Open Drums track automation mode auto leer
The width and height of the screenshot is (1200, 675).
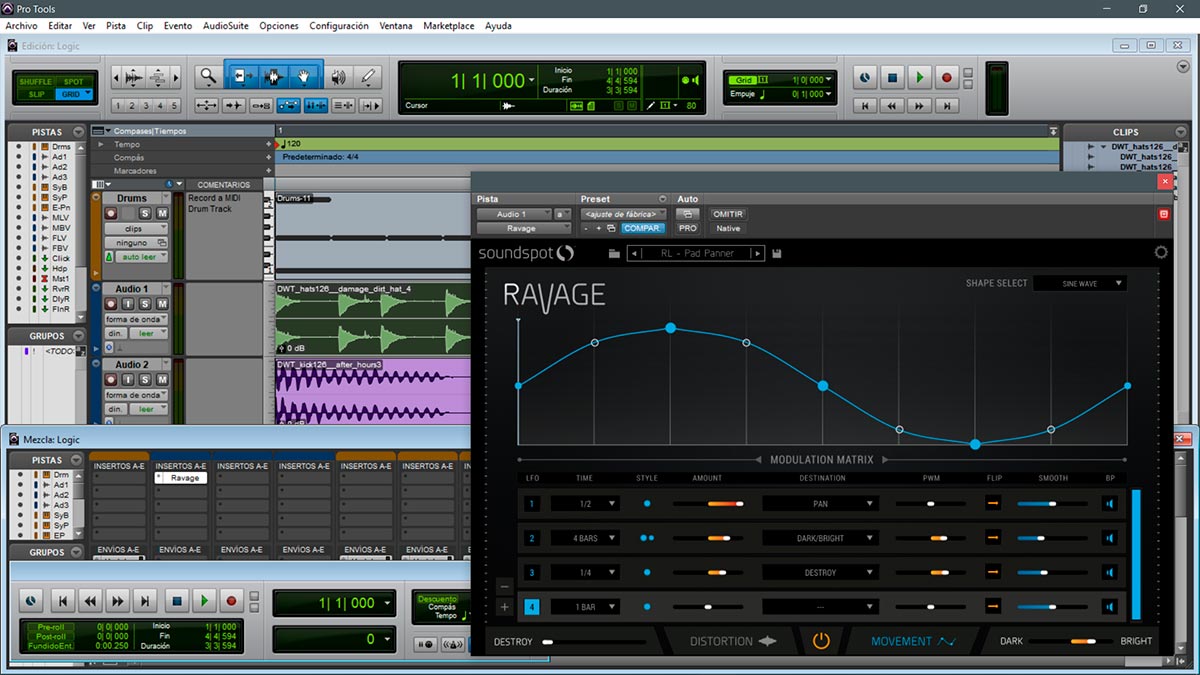tap(141, 258)
